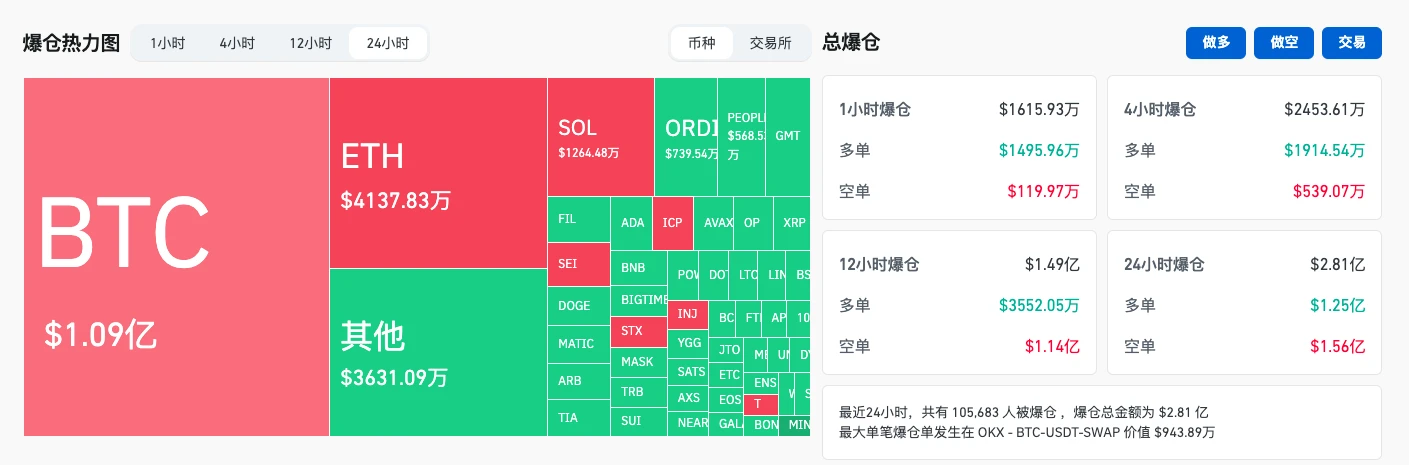Click the 24小时爆仓 summary card
Screen dimensions: 1409x465
tap(1244, 302)
